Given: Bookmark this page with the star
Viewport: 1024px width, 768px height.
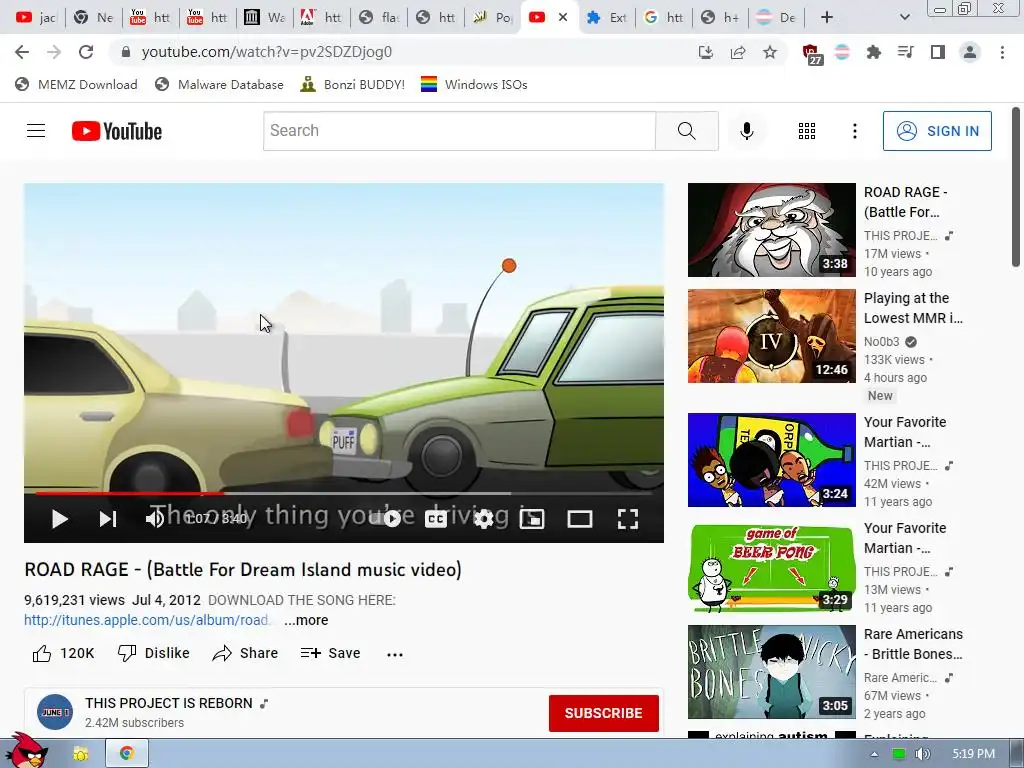Looking at the screenshot, I should point(770,52).
